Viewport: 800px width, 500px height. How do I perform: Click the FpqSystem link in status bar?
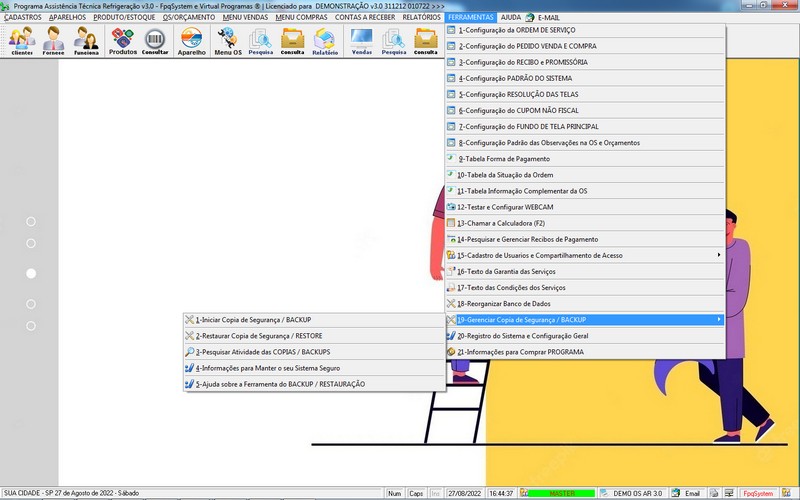click(758, 493)
